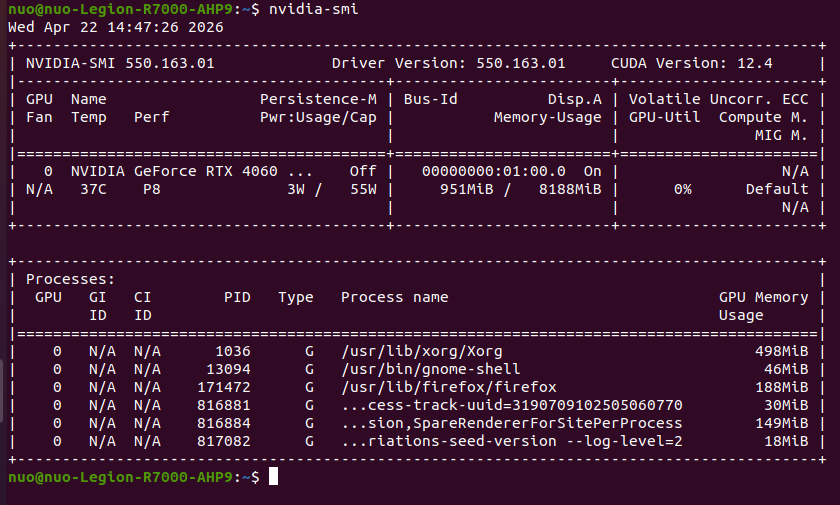Click the 'Processes:' section label

[x=71, y=279]
